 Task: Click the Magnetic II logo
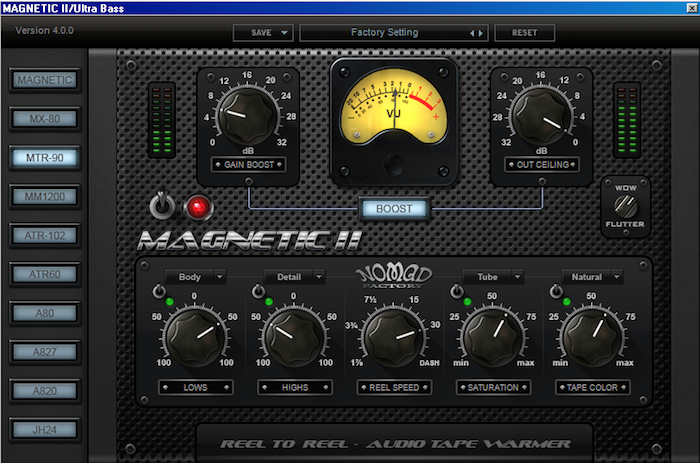(x=249, y=241)
